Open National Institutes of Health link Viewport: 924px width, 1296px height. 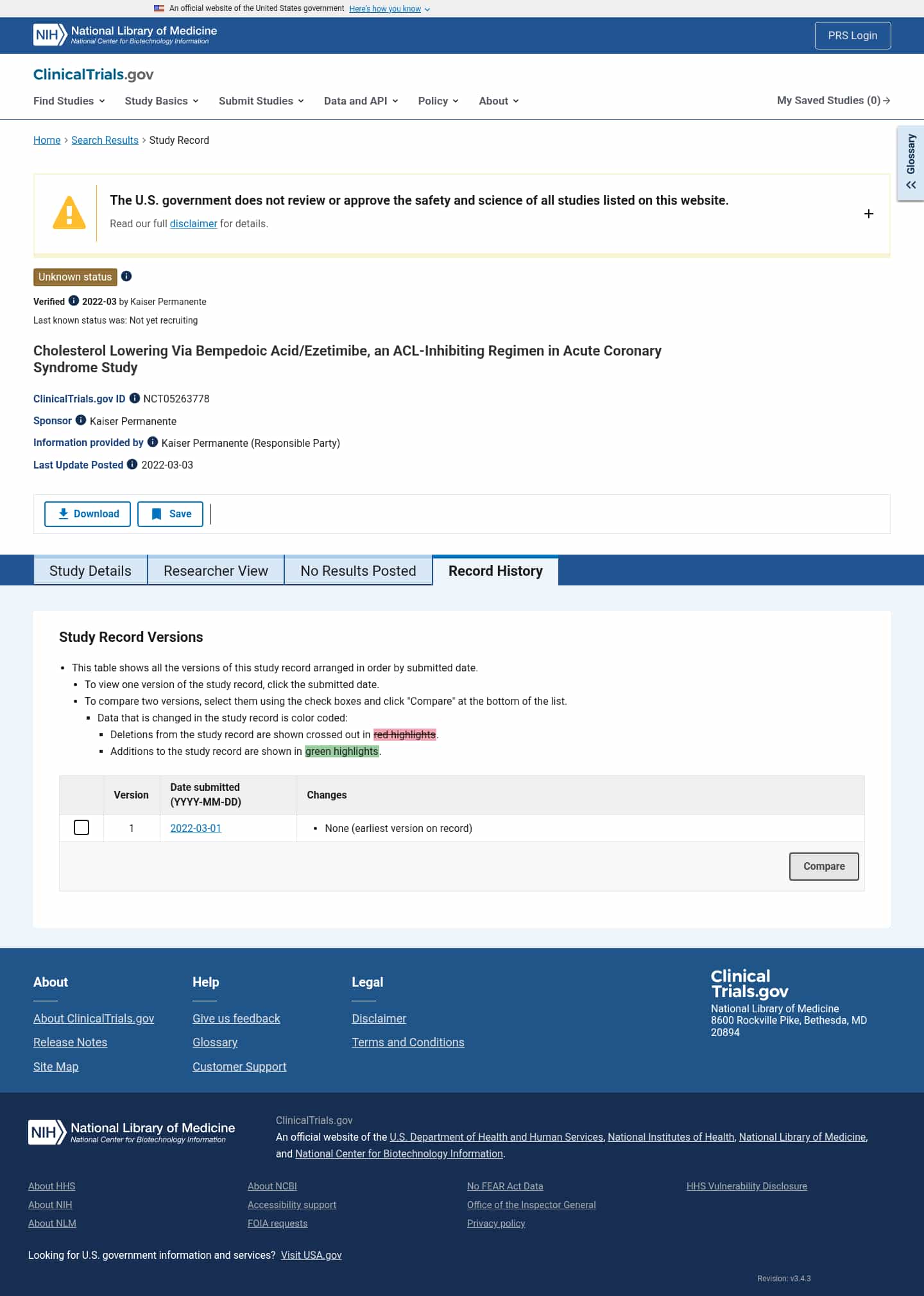coord(671,1137)
